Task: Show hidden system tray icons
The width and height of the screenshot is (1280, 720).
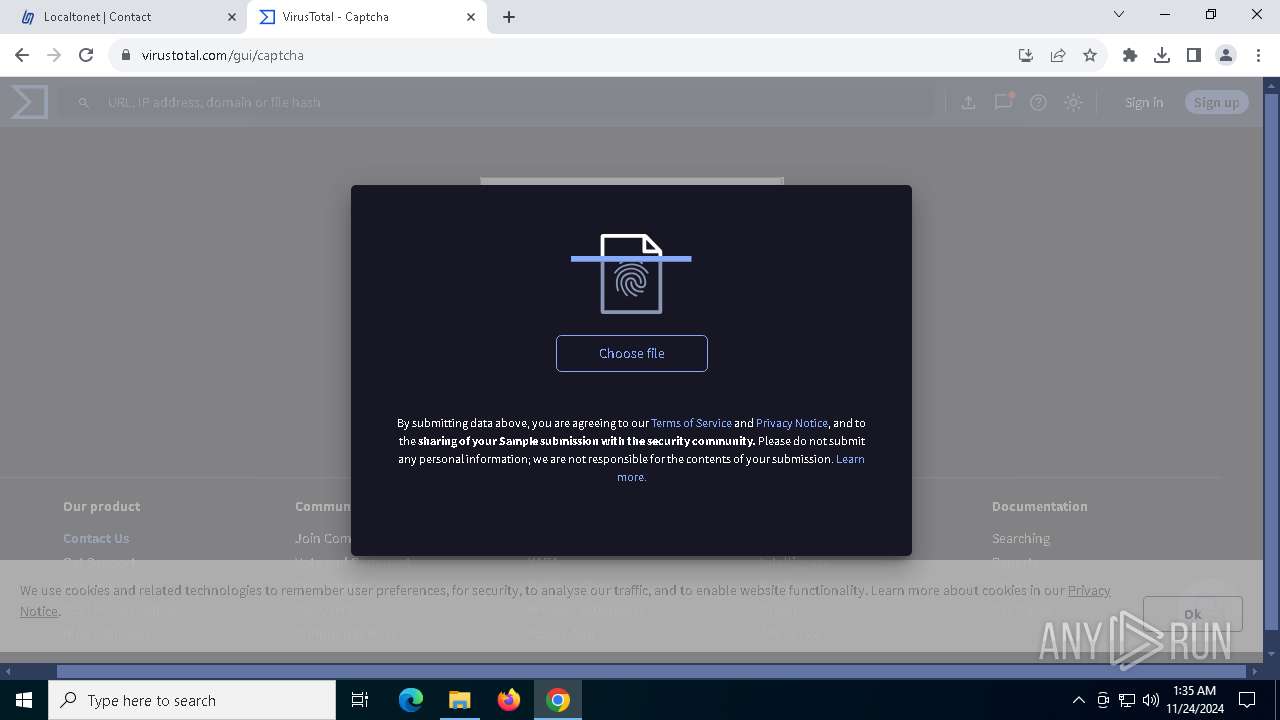Action: [x=1079, y=700]
